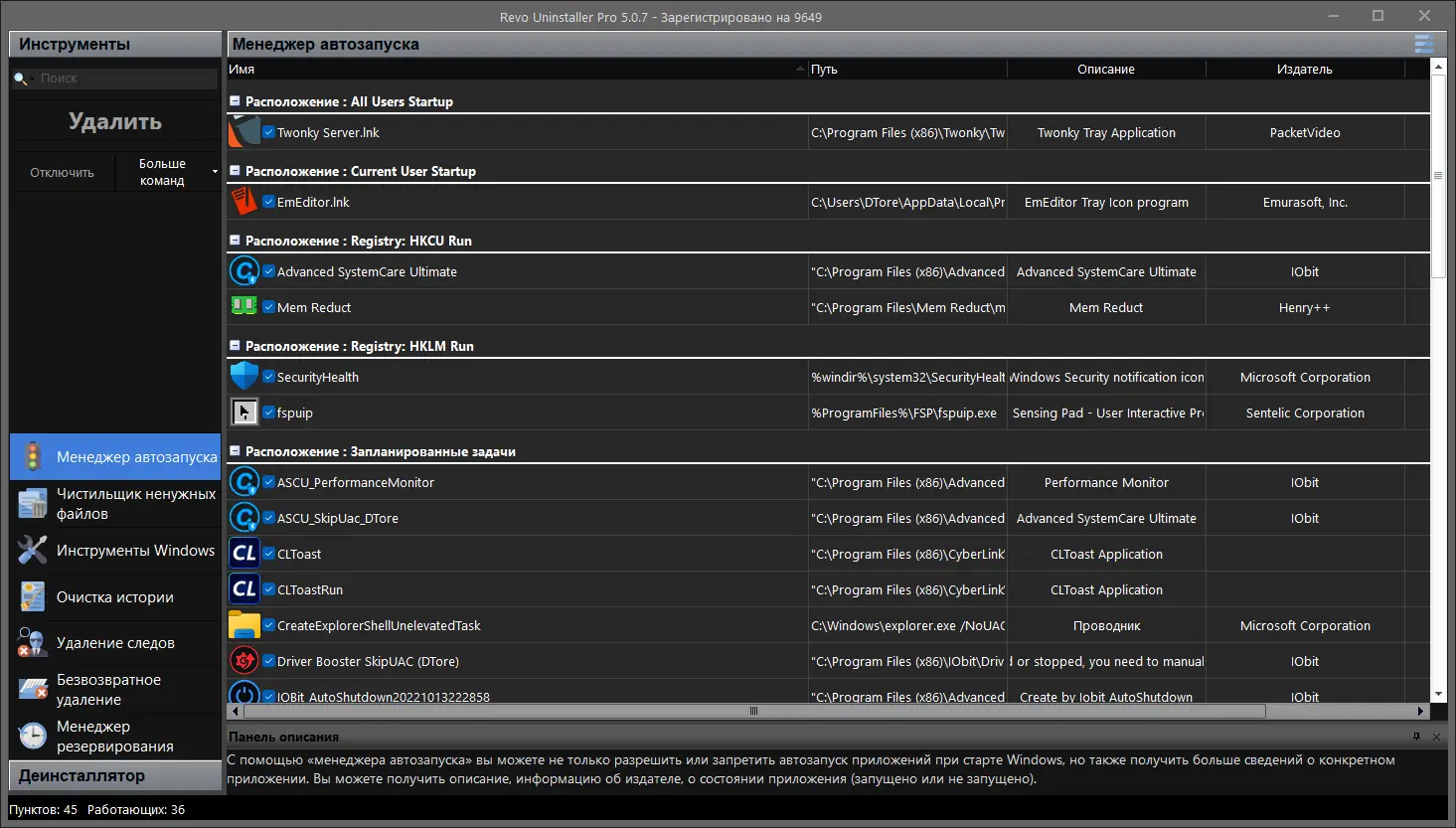
Task: Sort by the Издатель column header
Action: coord(1305,70)
